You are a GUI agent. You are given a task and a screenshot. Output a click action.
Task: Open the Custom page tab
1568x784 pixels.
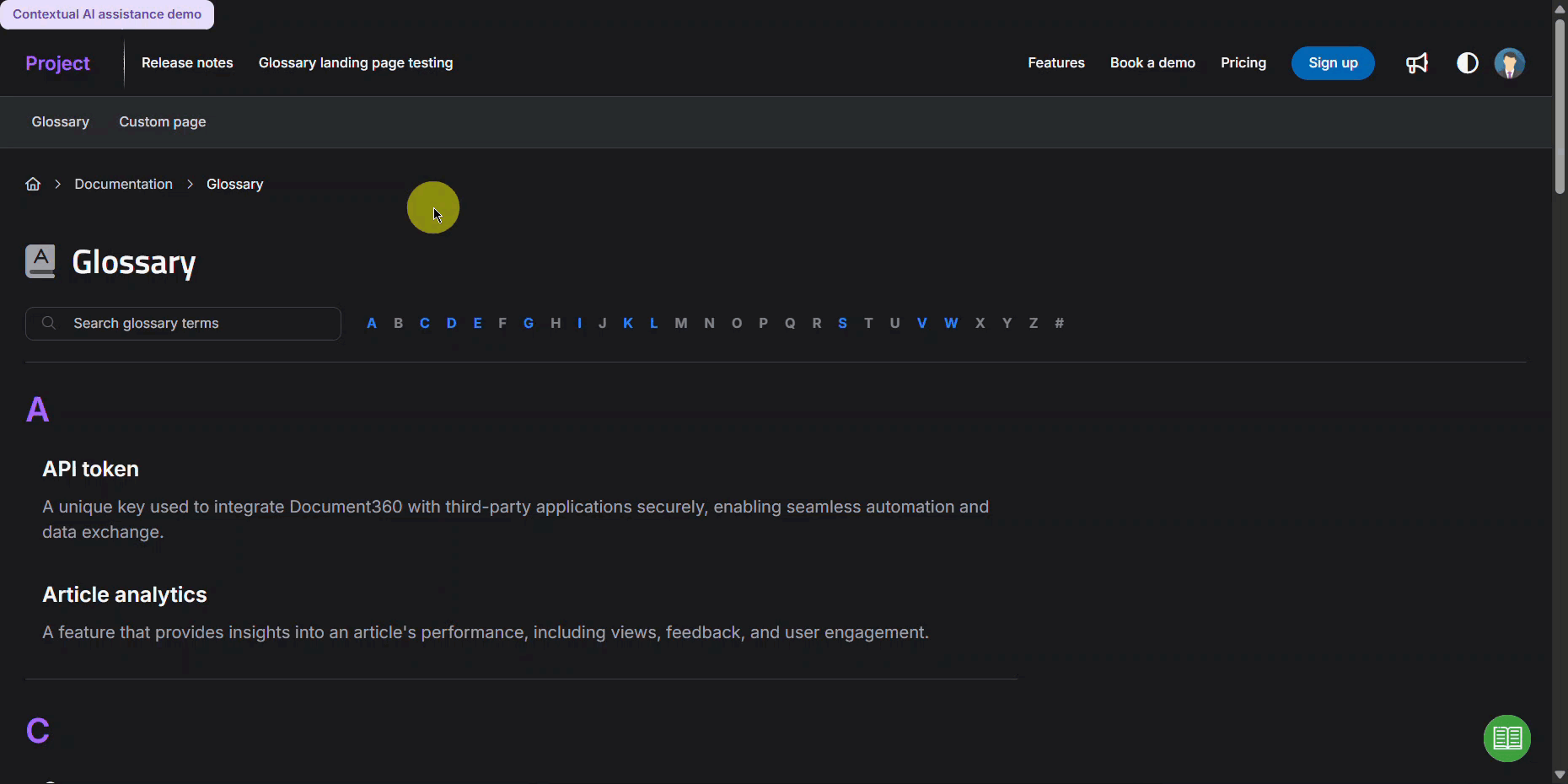coord(162,122)
